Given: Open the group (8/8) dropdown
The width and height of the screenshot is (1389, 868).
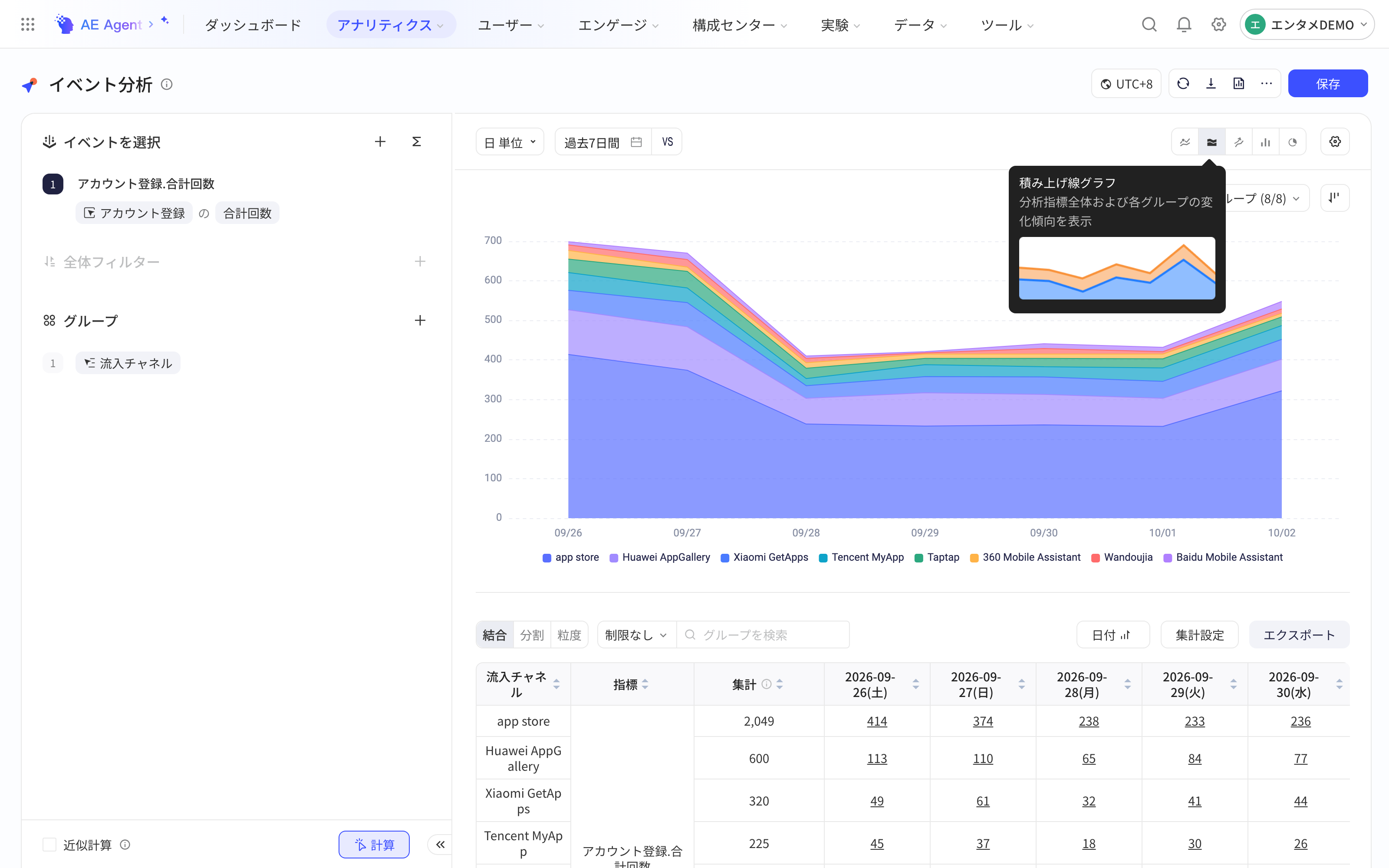Looking at the screenshot, I should [x=1267, y=198].
